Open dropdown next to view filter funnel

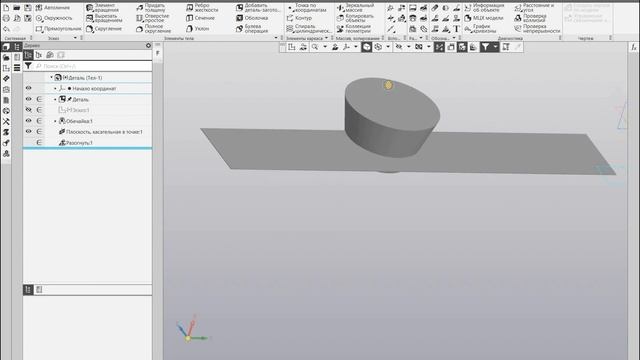495,47
